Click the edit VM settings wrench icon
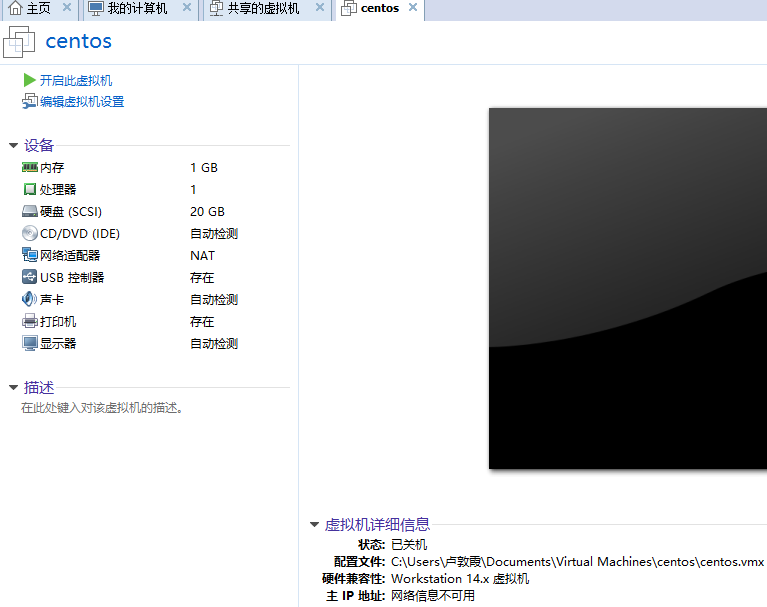Image resolution: width=767 pixels, height=607 pixels. click(x=29, y=101)
